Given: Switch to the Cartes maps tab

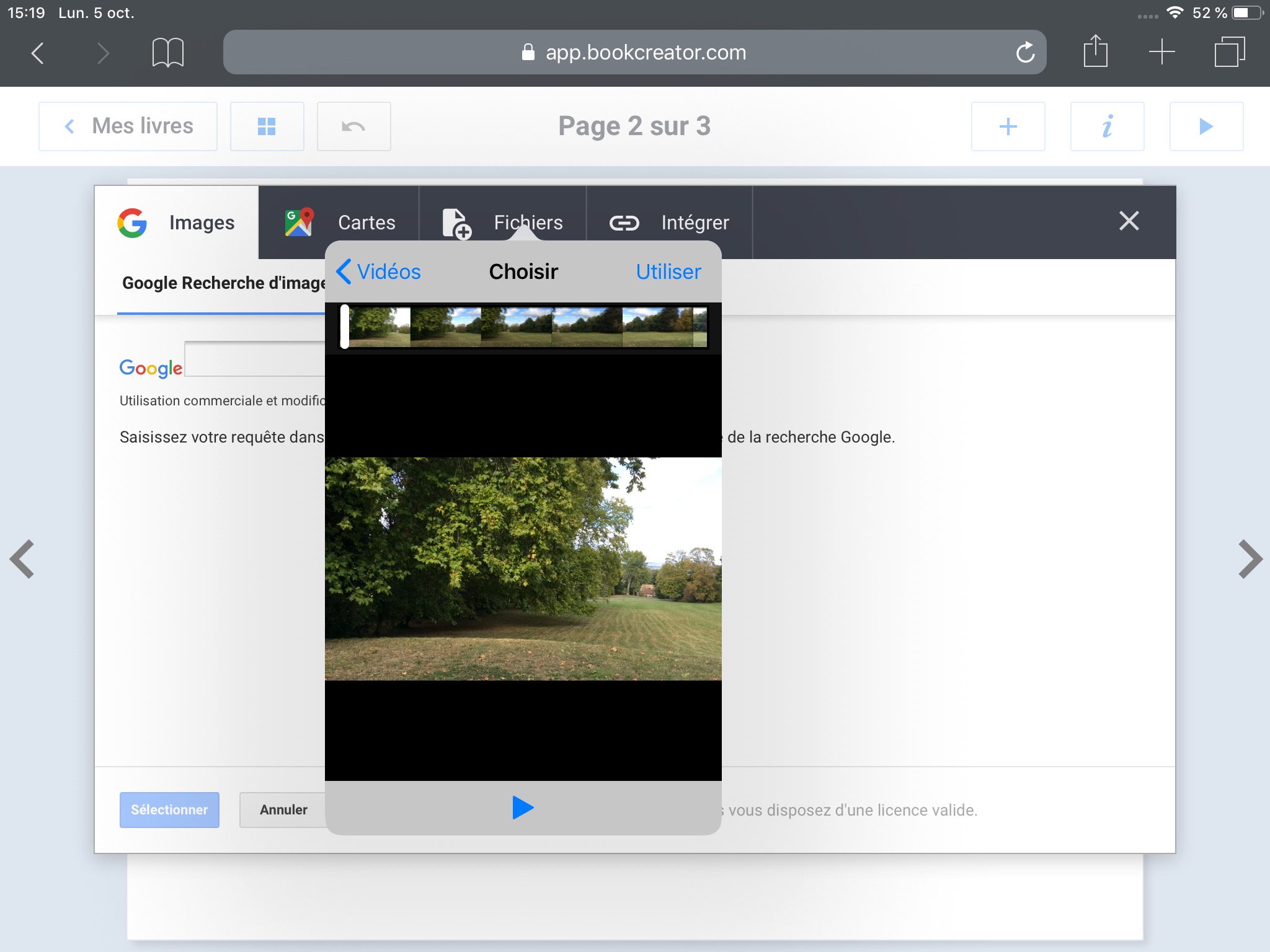Looking at the screenshot, I should [x=340, y=223].
